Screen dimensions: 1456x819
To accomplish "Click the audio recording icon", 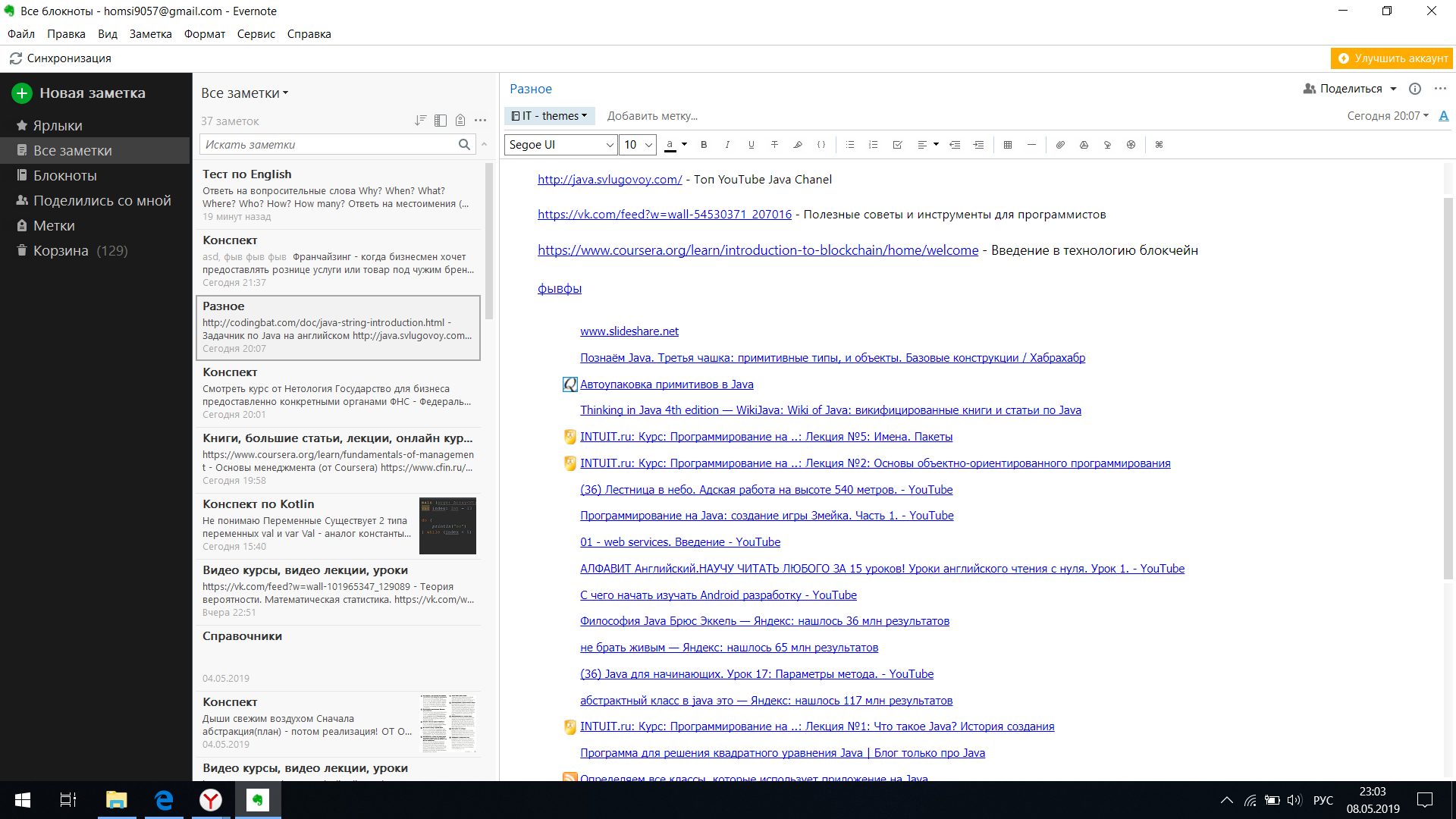I will [x=1107, y=145].
